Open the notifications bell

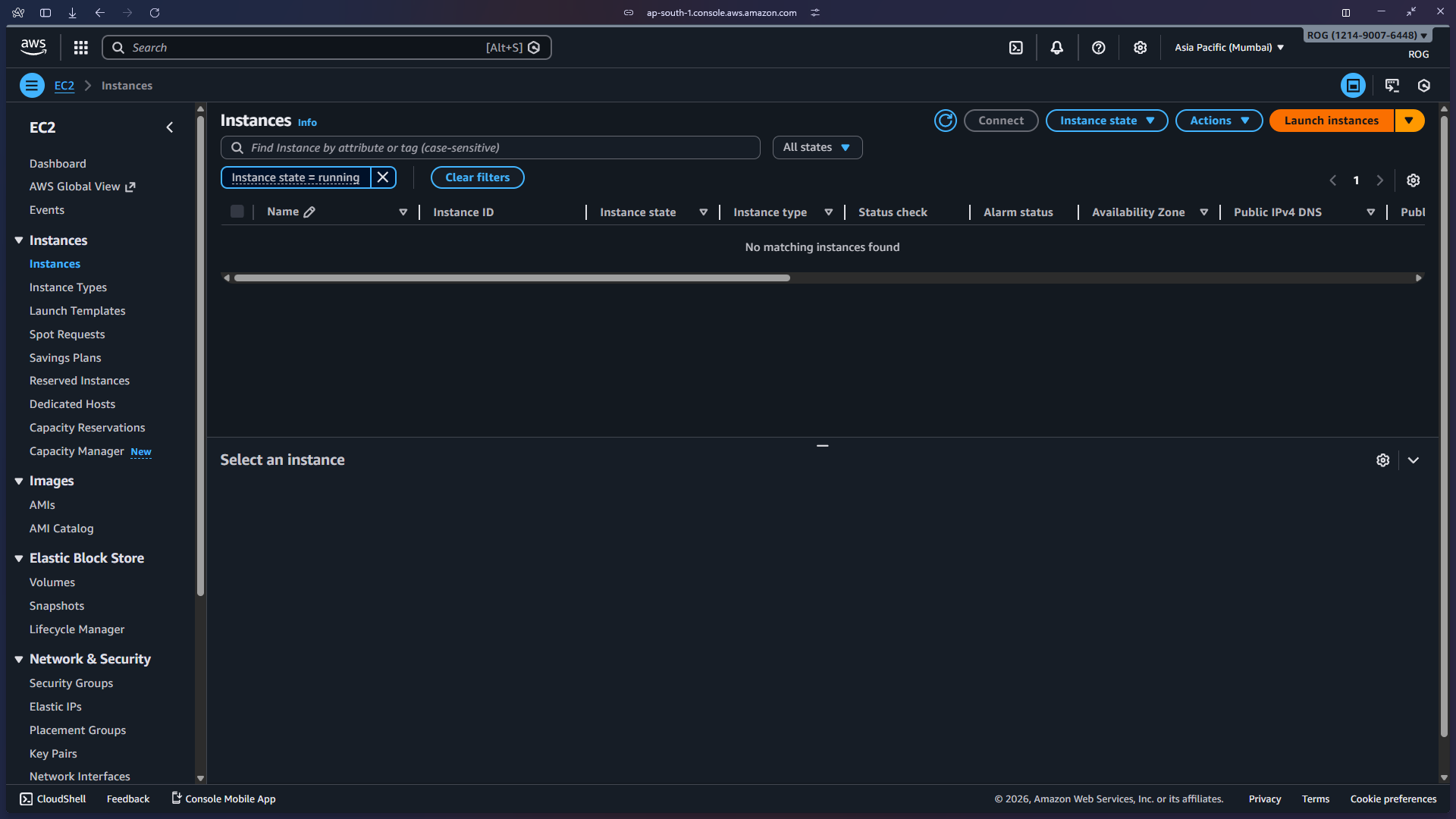1057,47
